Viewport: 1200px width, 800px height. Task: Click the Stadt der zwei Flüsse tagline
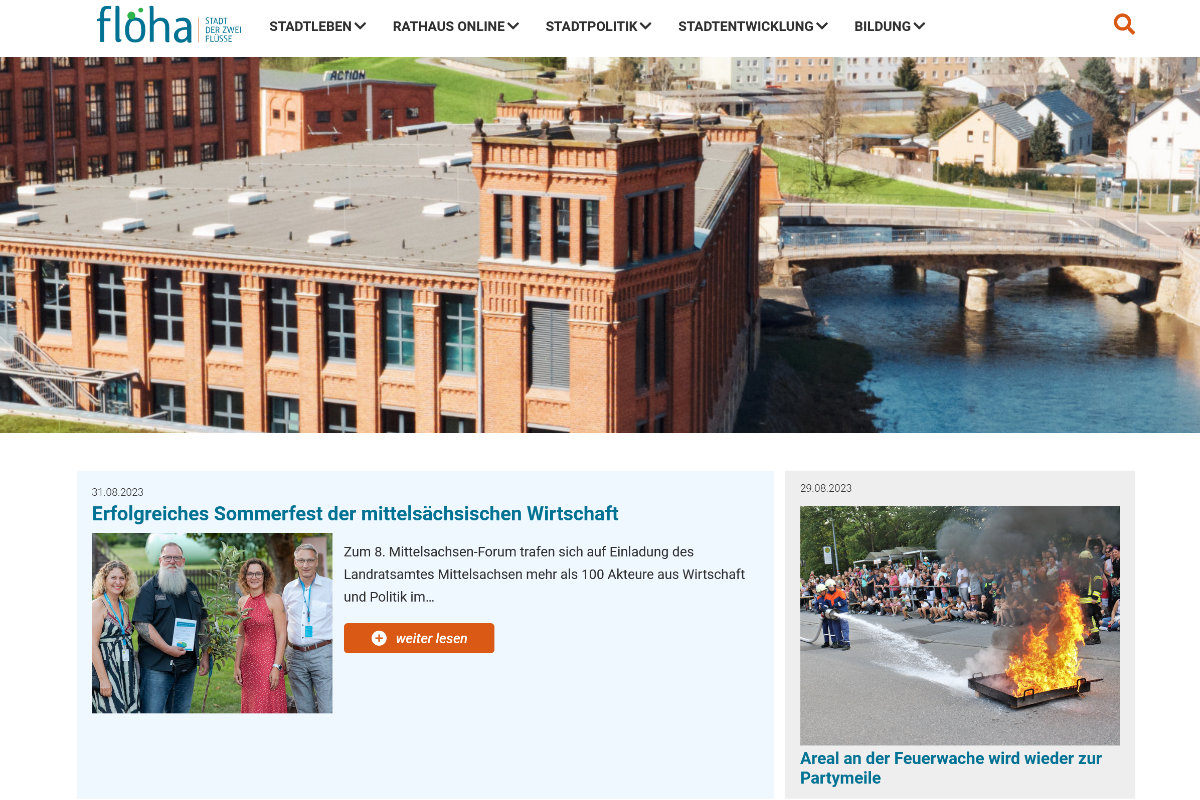point(222,29)
